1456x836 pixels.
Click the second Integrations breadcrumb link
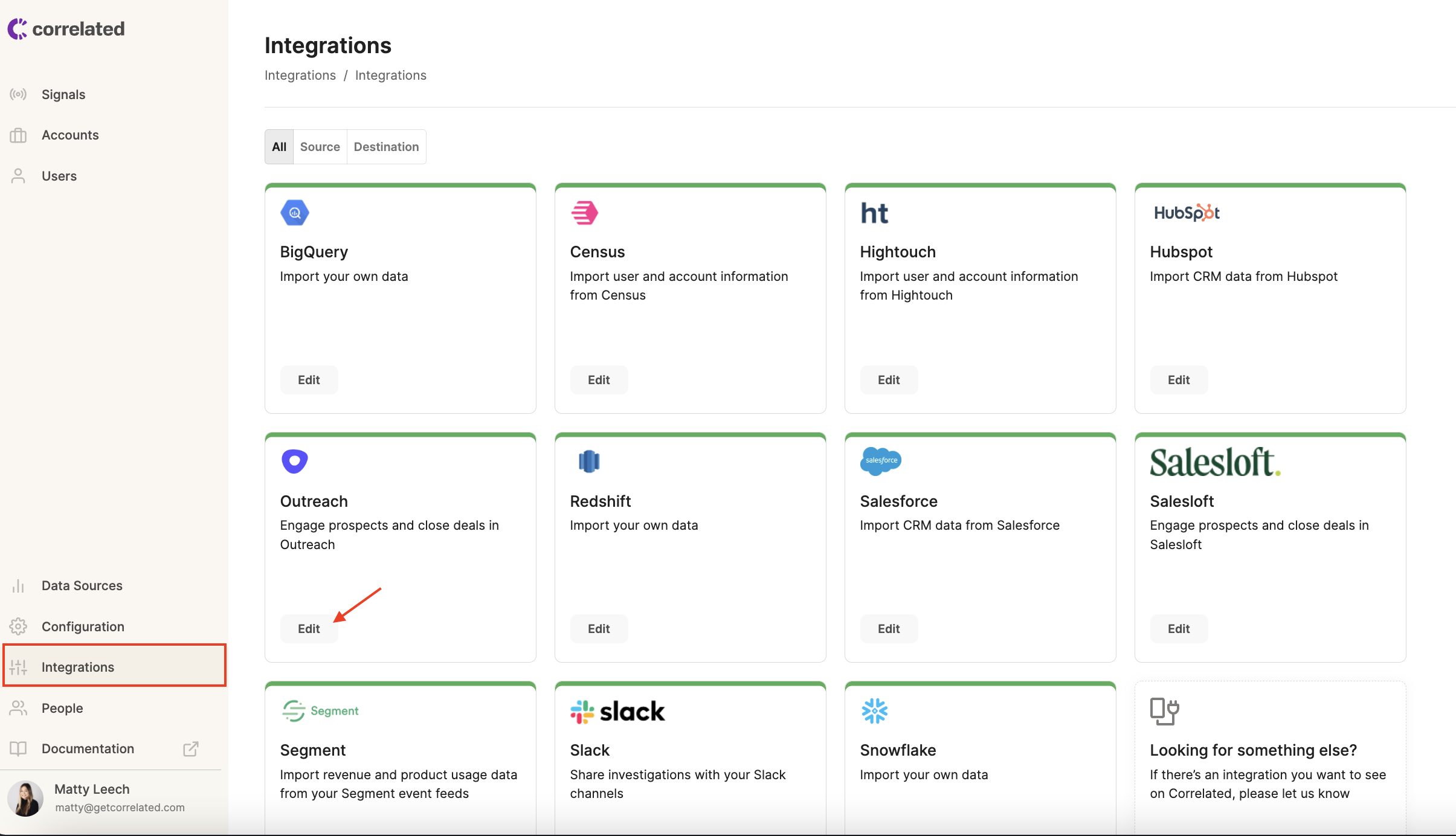[391, 75]
